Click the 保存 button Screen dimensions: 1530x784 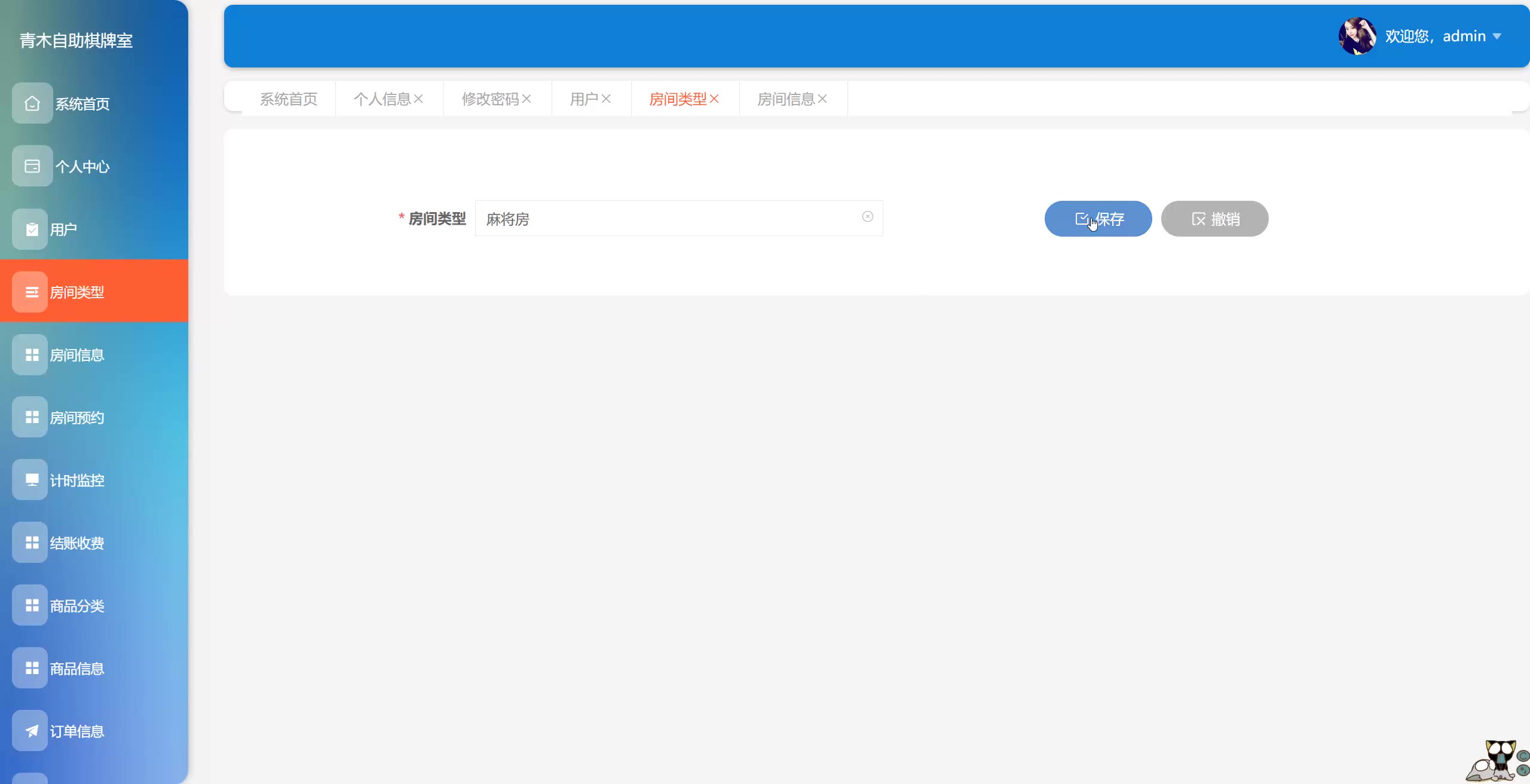[1098, 219]
